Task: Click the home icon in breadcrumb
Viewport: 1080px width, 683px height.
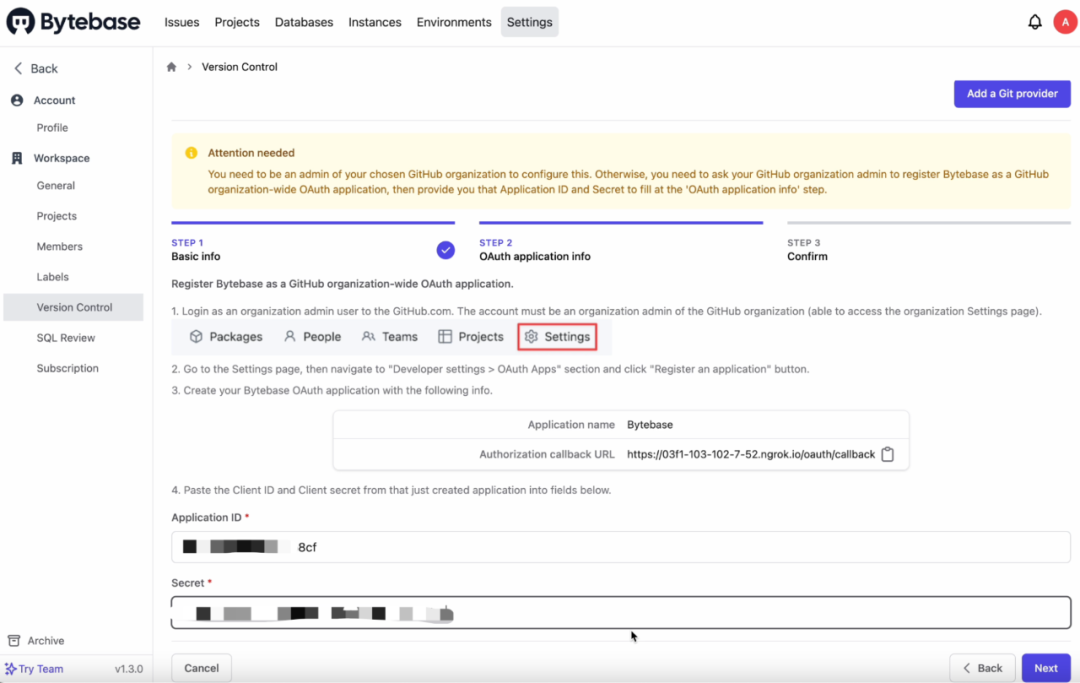Action: tap(171, 67)
